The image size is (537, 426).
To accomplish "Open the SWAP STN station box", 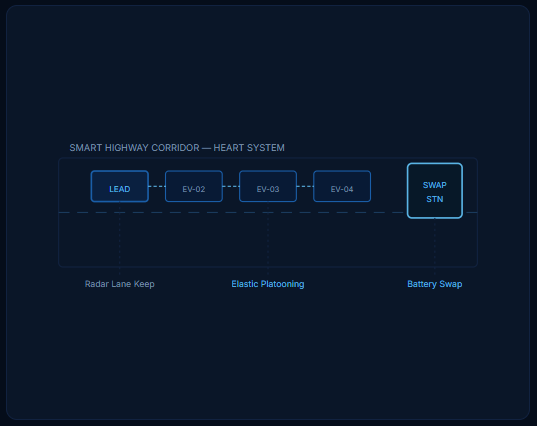I will coord(435,191).
